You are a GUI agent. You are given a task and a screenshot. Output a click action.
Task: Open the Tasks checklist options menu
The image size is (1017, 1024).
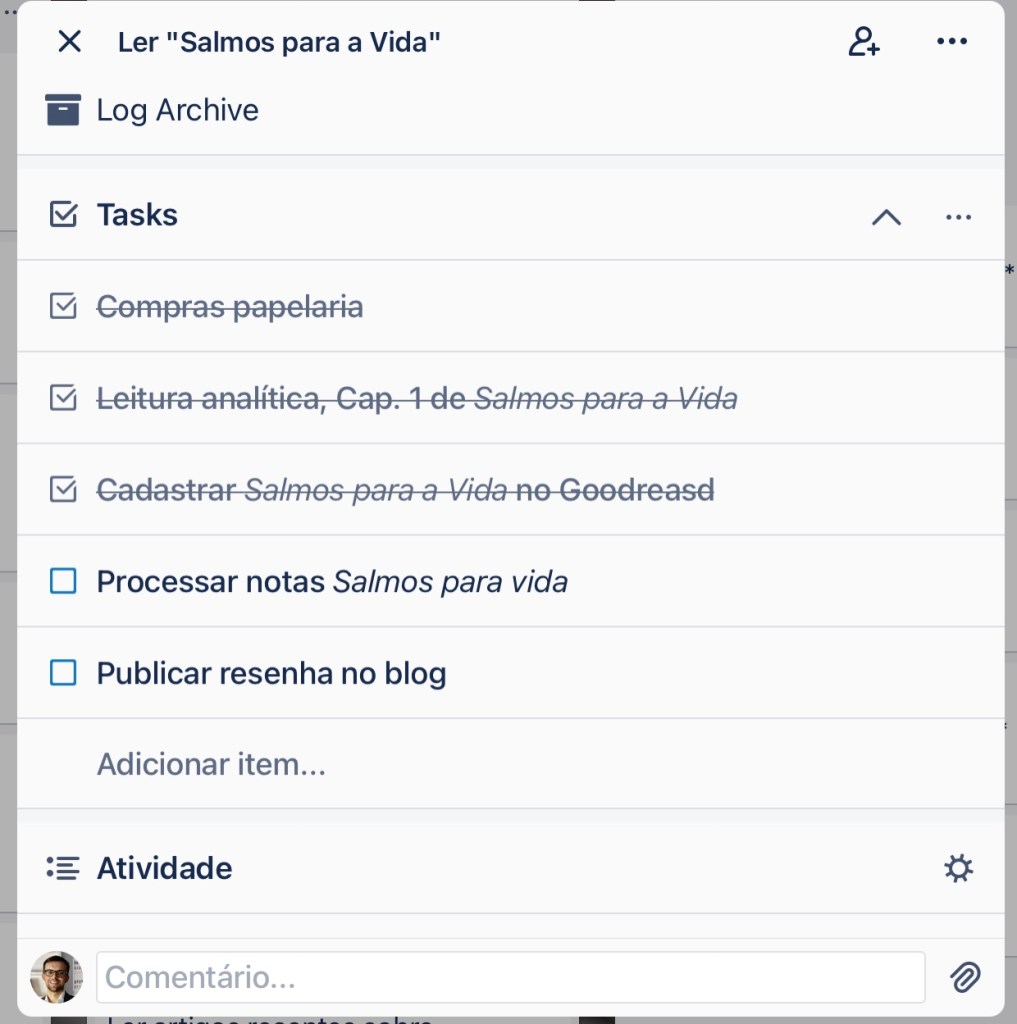point(958,217)
